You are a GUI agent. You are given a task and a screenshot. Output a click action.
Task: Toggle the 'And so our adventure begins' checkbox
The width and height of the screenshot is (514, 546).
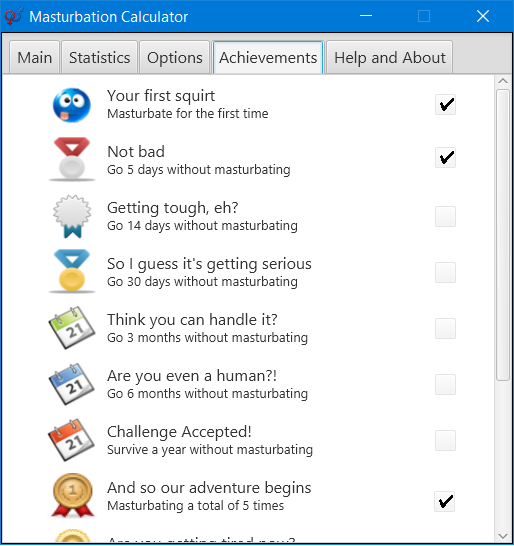click(444, 501)
